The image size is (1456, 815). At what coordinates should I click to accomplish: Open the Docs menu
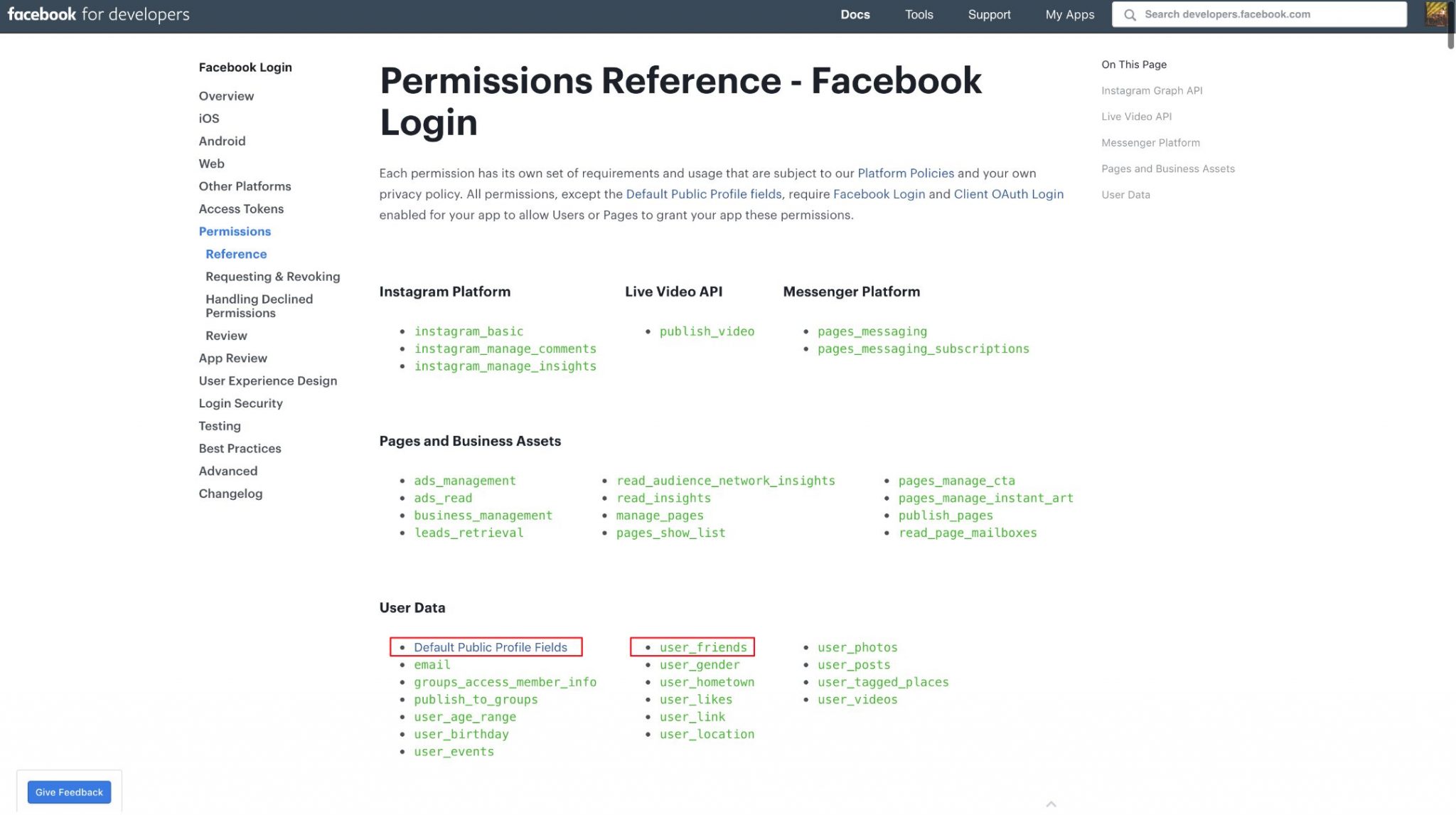point(855,14)
